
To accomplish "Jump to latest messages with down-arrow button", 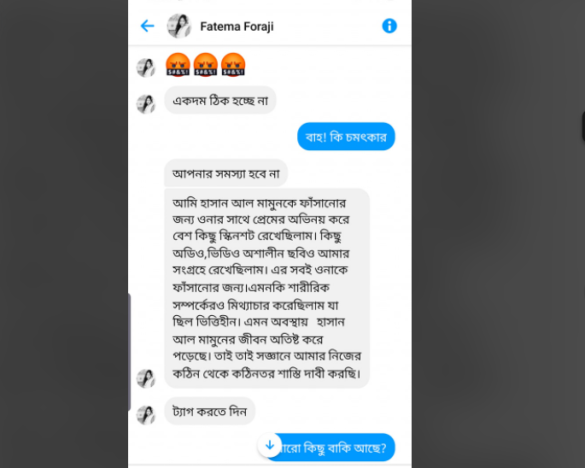I will (269, 445).
